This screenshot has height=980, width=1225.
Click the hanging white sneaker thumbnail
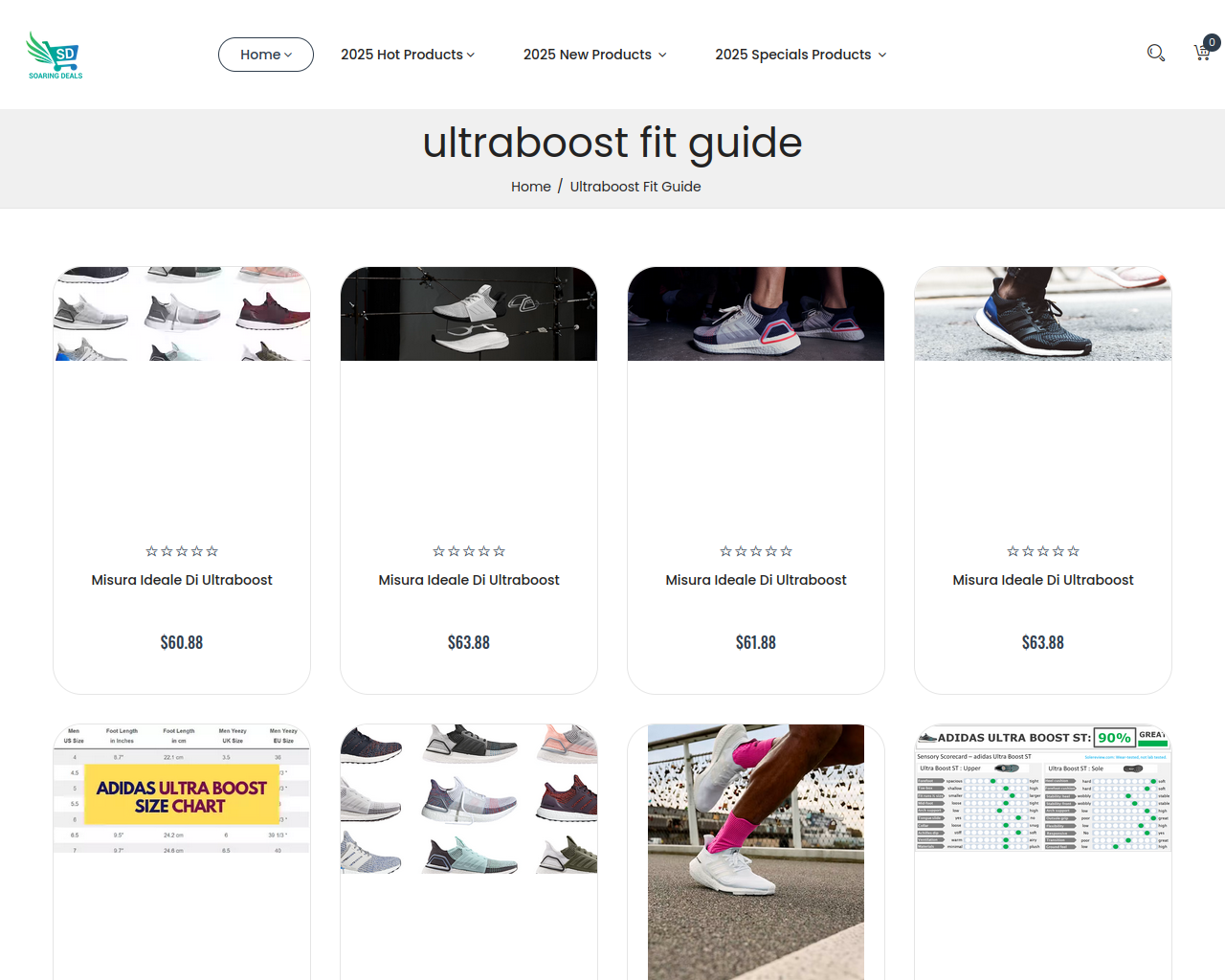pos(469,314)
